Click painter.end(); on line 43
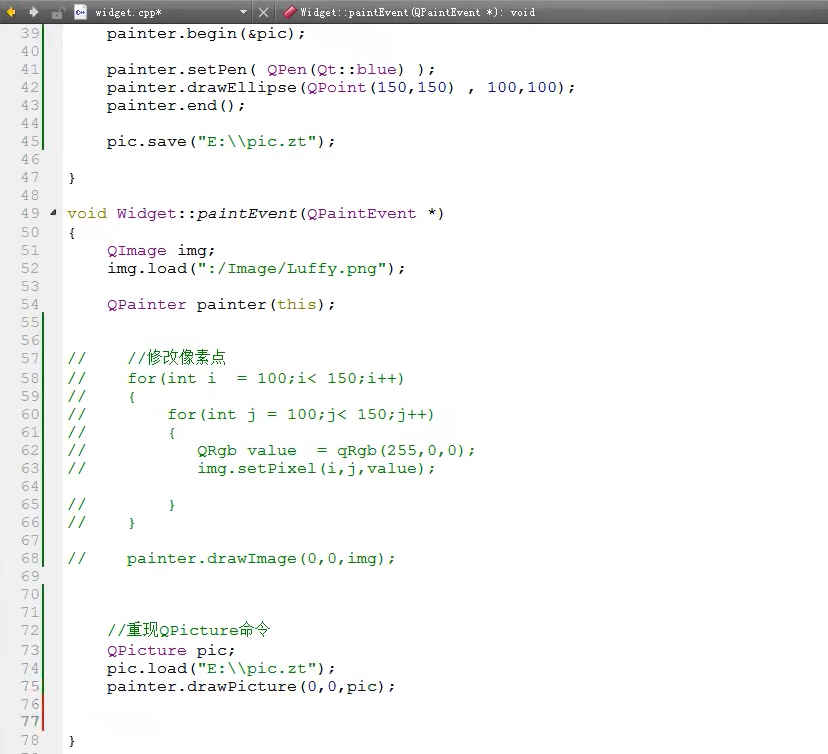This screenshot has height=754, width=828. [x=176, y=106]
